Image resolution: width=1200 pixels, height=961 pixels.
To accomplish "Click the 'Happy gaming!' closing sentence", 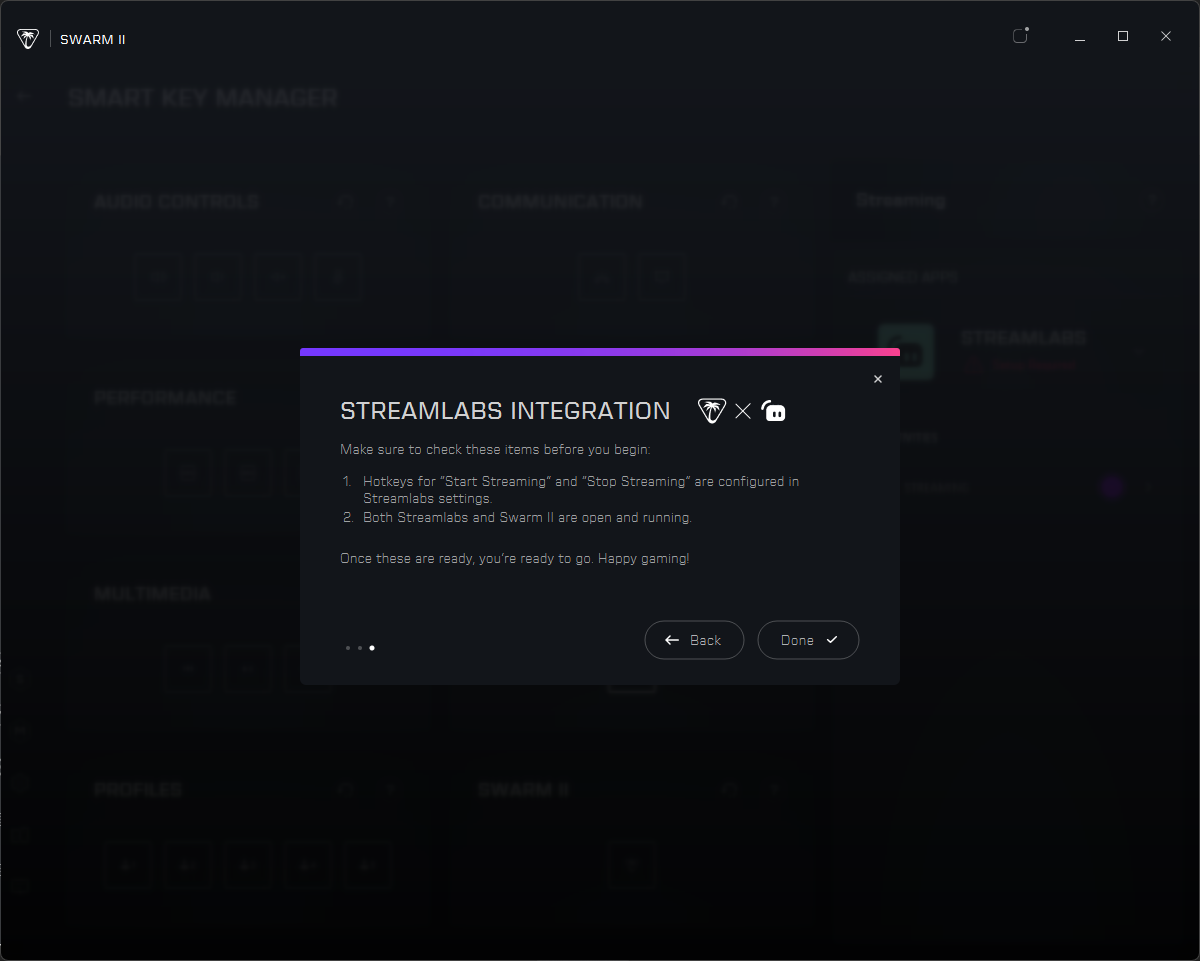I will [515, 558].
